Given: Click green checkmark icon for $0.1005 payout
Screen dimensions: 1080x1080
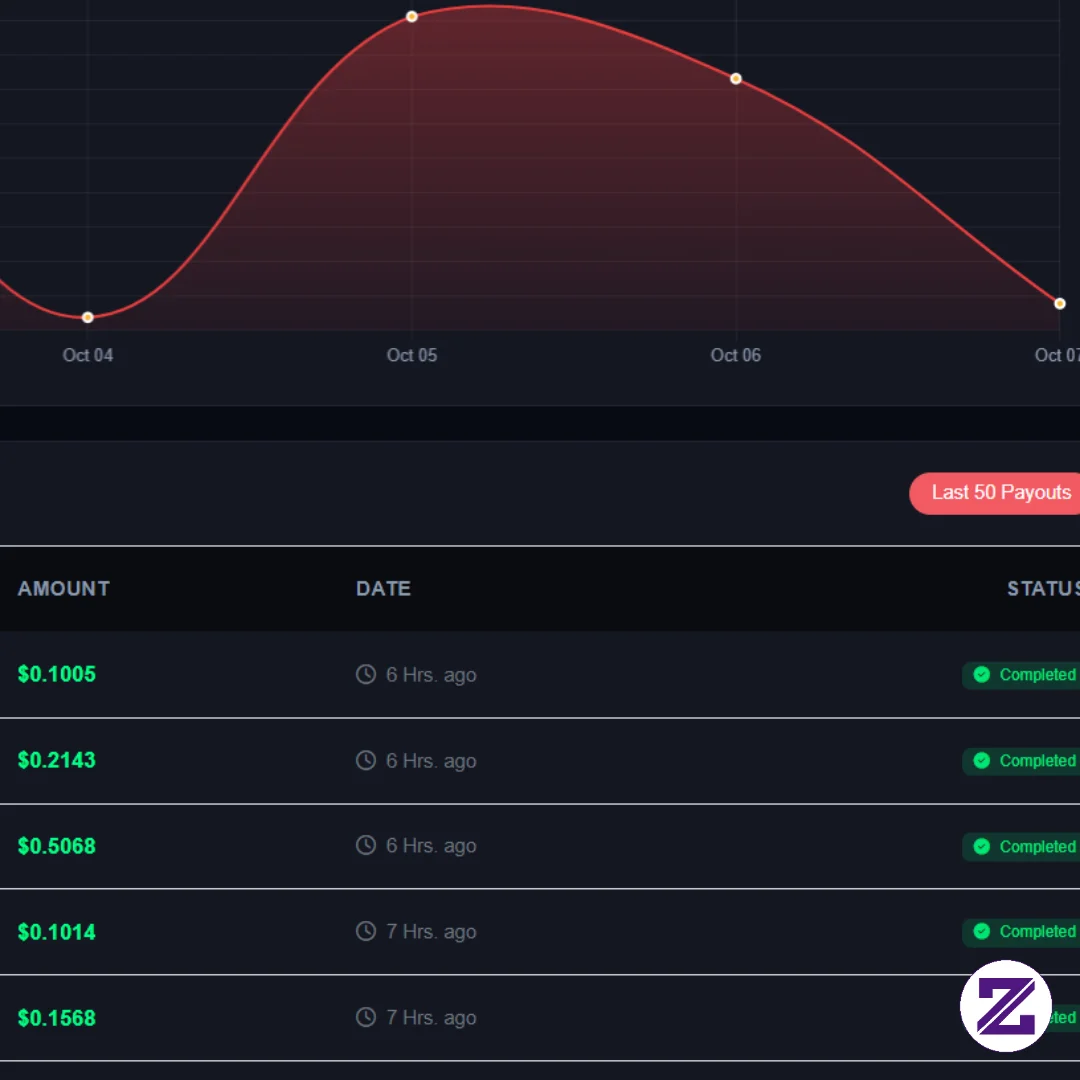Looking at the screenshot, I should coord(982,674).
